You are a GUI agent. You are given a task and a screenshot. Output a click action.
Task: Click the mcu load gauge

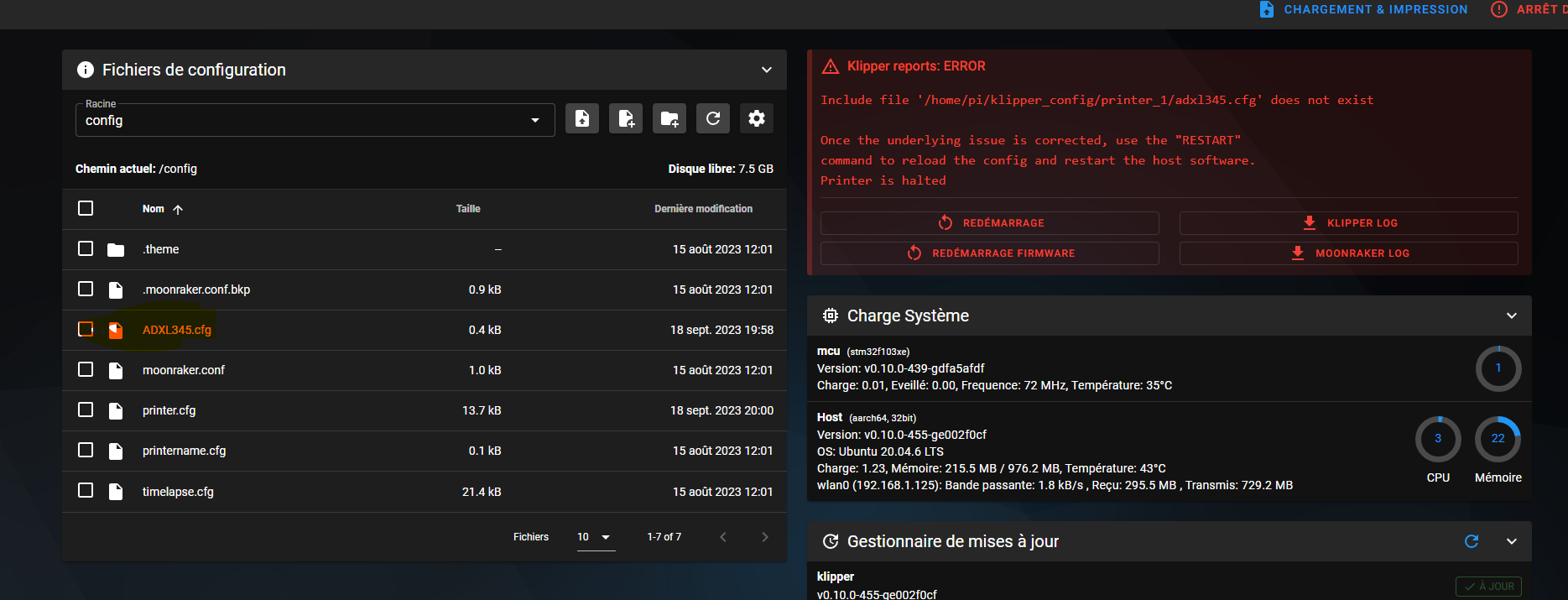point(1498,368)
